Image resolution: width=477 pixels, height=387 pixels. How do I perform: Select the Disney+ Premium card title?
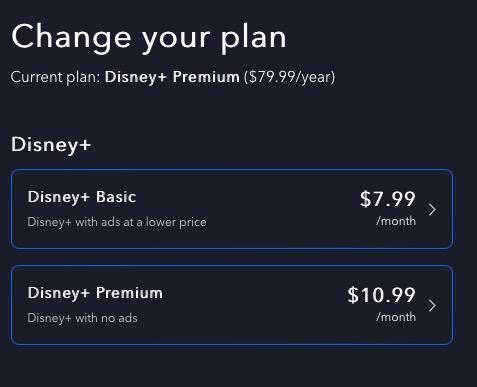(x=95, y=293)
